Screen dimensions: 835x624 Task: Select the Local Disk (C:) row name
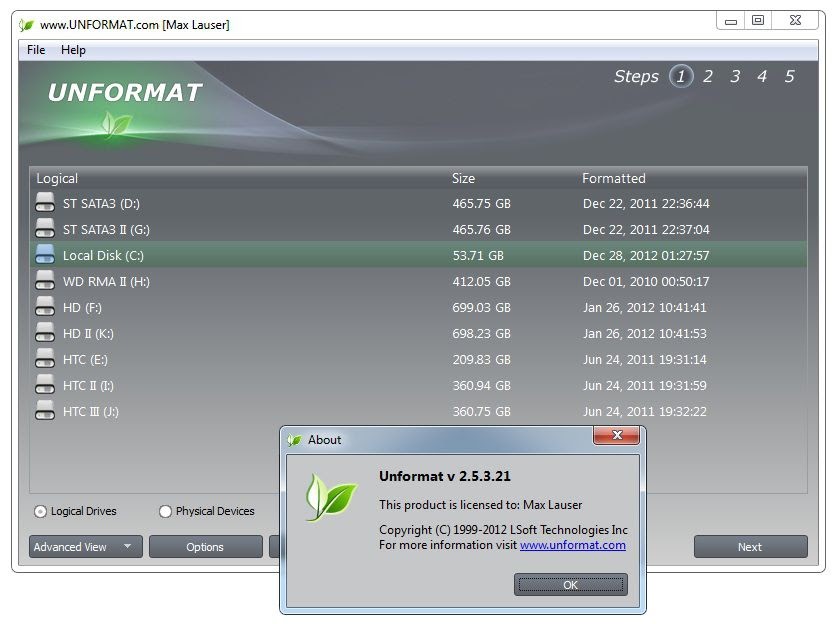point(103,256)
